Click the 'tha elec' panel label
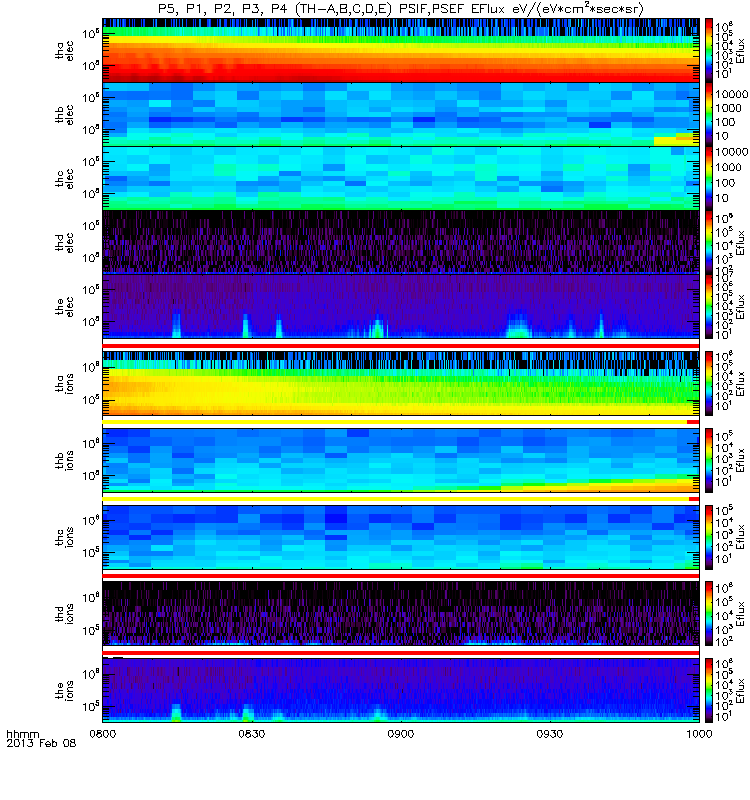750x800 pixels. 64,50
